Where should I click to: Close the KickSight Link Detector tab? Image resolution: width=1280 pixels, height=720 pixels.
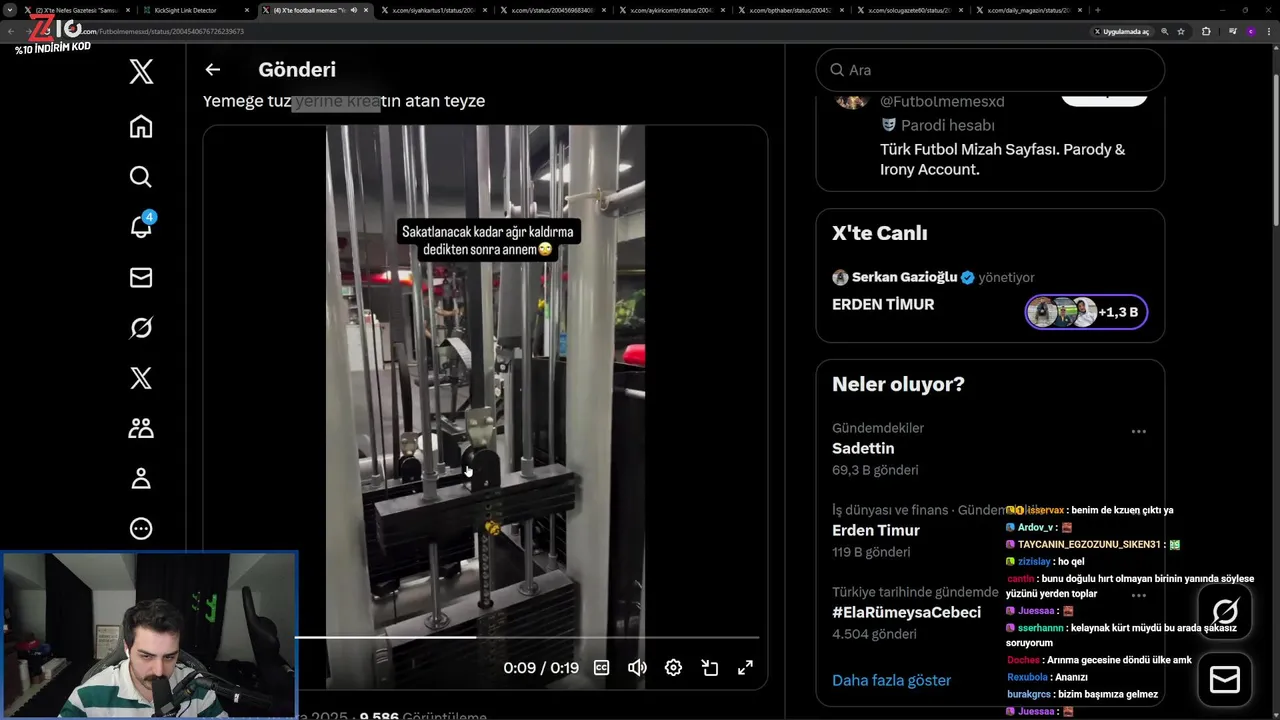[x=247, y=10]
